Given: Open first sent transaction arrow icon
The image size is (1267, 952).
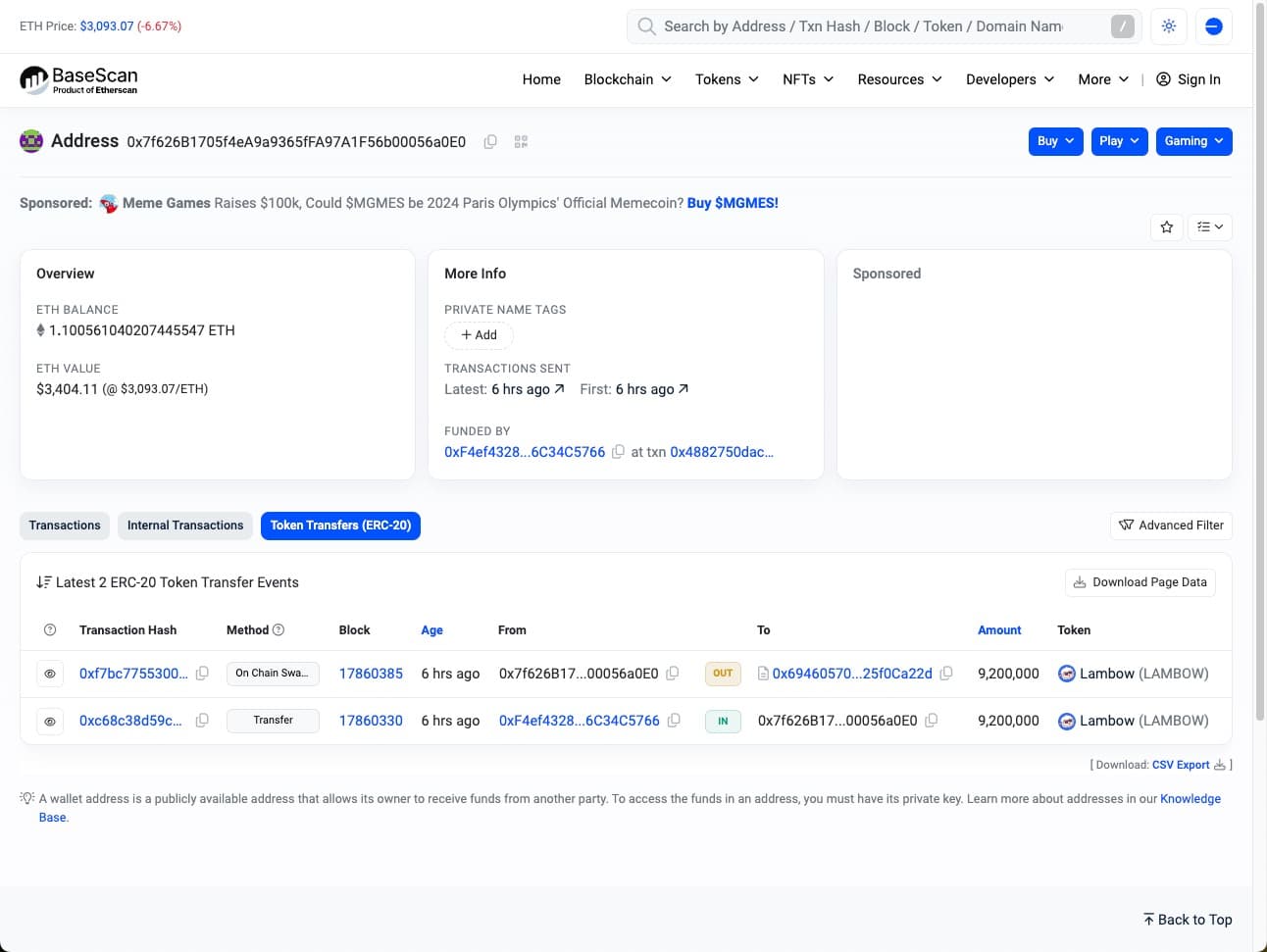Looking at the screenshot, I should (684, 389).
